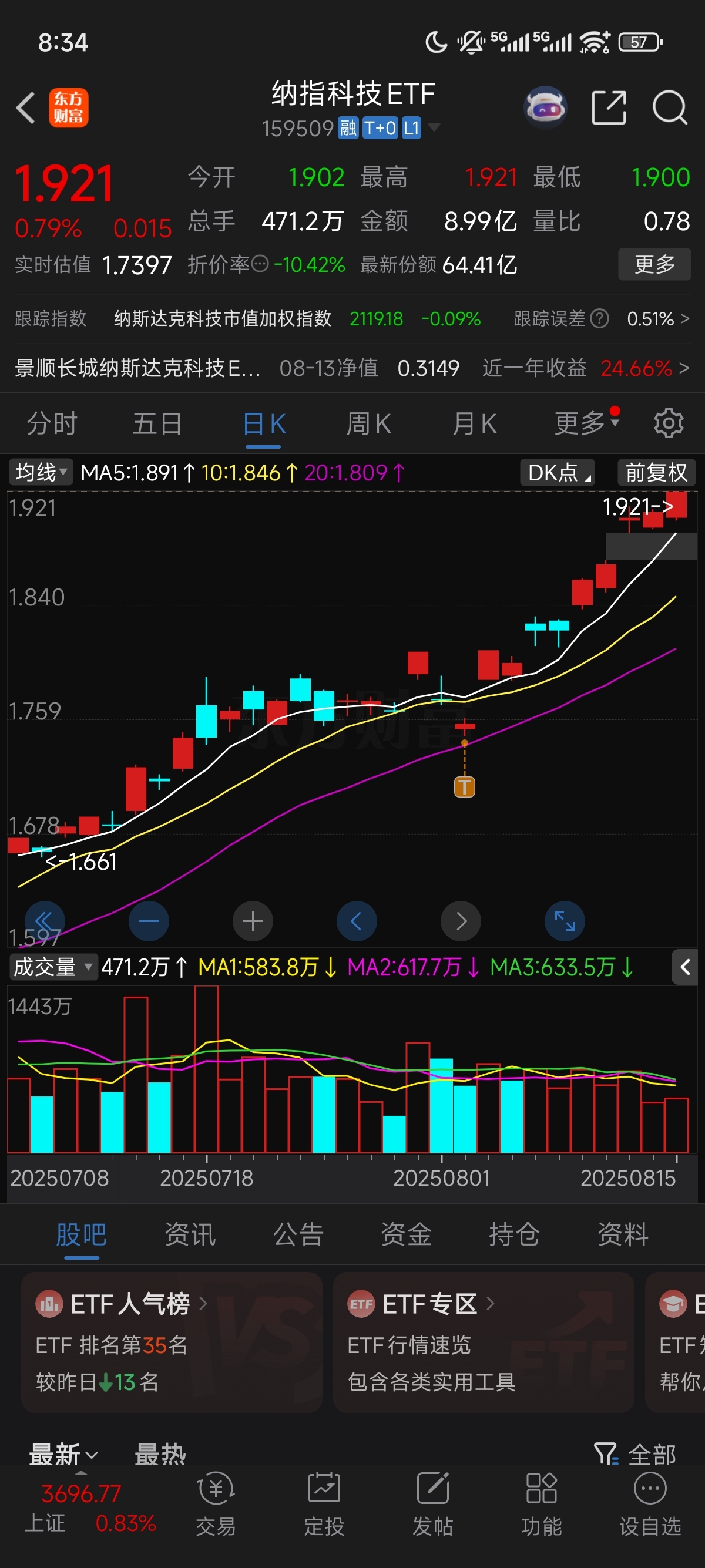The height and width of the screenshot is (1568, 705).
Task: Tap the 更多 quote details button
Action: [654, 264]
